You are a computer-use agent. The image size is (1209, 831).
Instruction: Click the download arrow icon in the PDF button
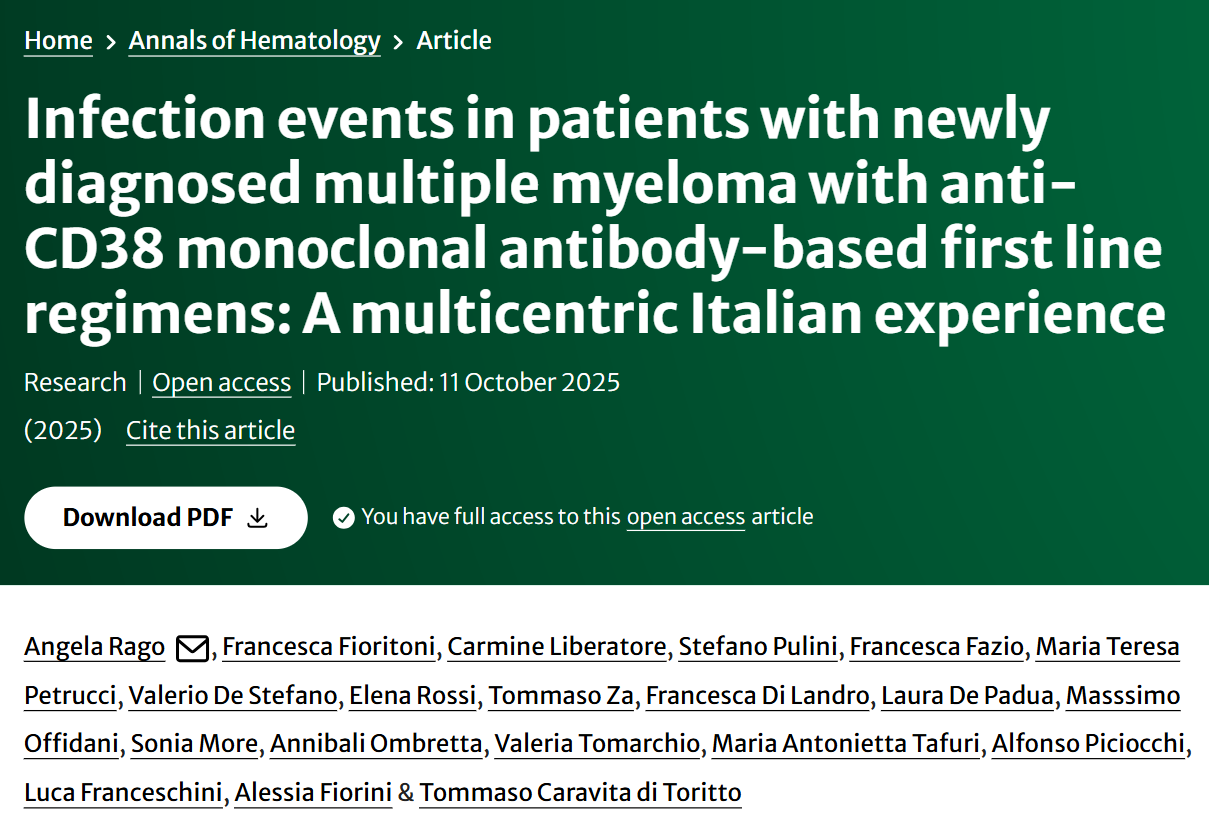pyautogui.click(x=258, y=518)
